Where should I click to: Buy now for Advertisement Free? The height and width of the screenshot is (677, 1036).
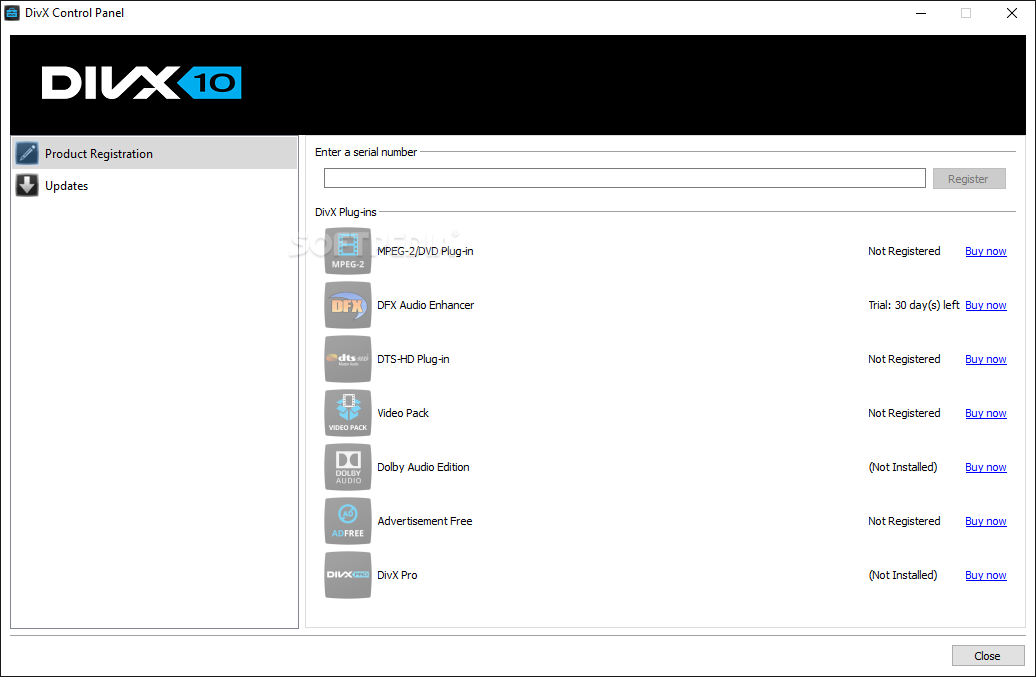tap(986, 521)
